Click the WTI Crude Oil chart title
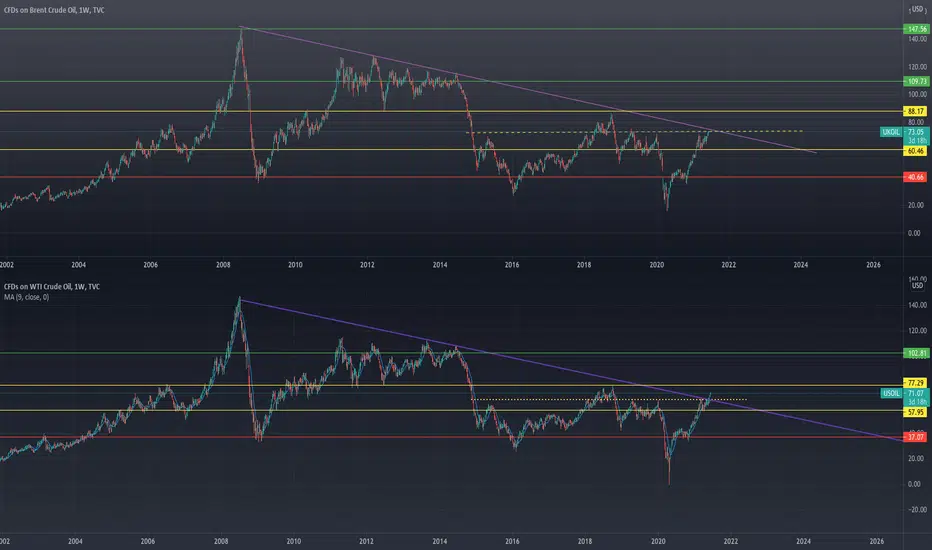Screen dimensions: 932x550 [x=52, y=287]
